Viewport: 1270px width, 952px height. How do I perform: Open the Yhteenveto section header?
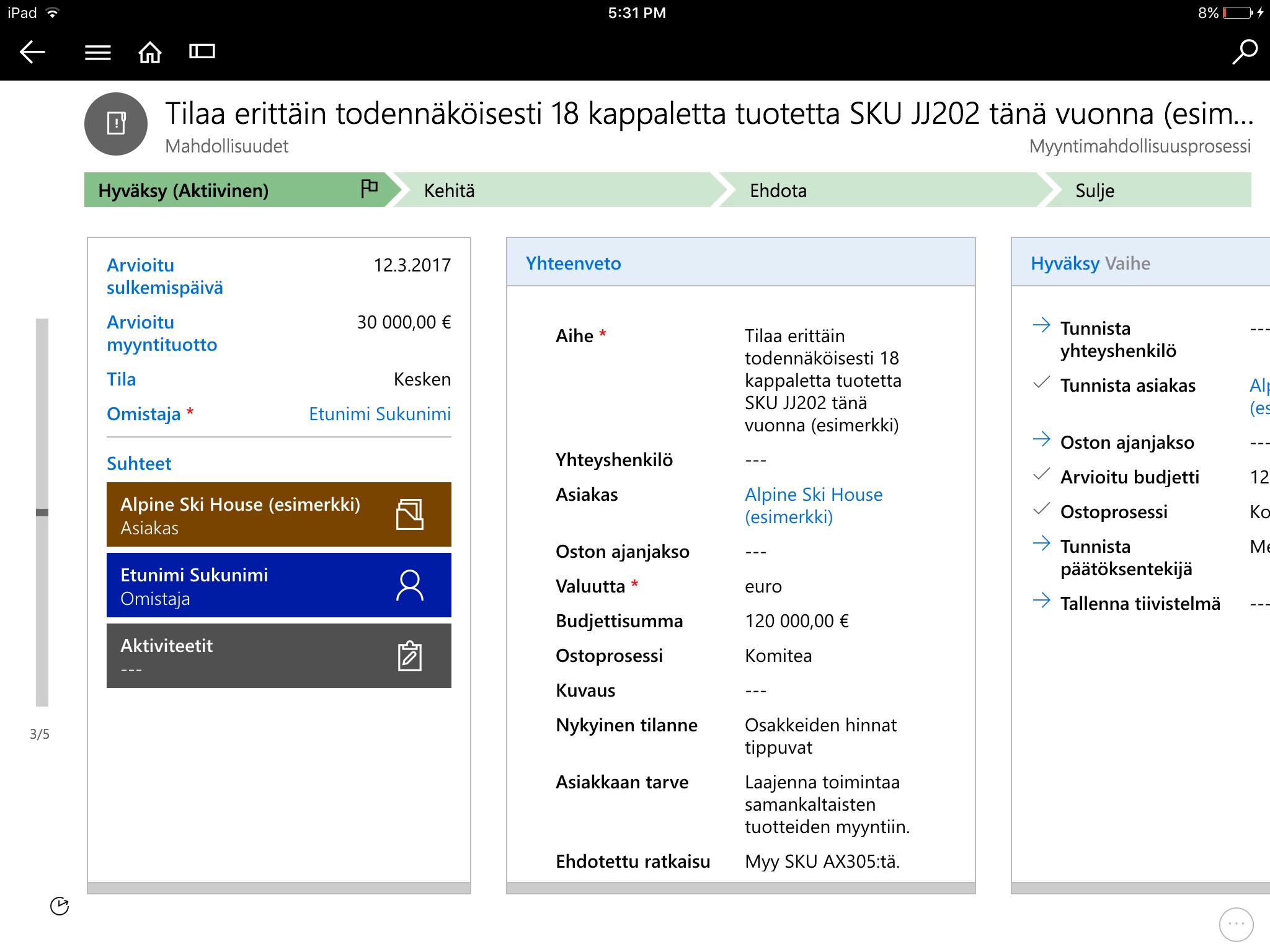741,263
